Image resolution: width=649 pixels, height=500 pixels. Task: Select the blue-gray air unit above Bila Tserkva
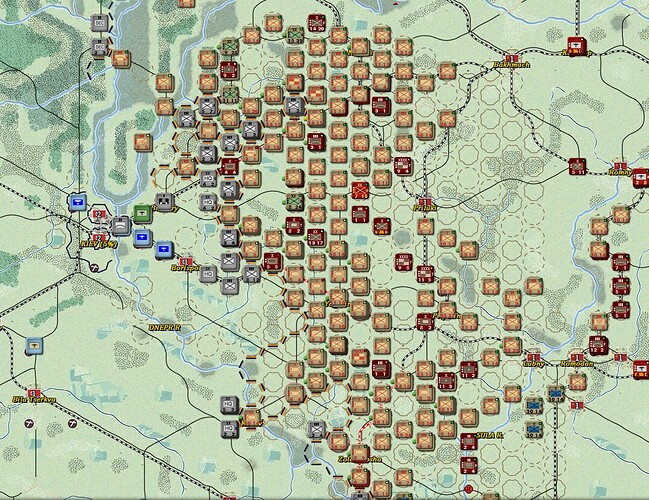(34, 346)
